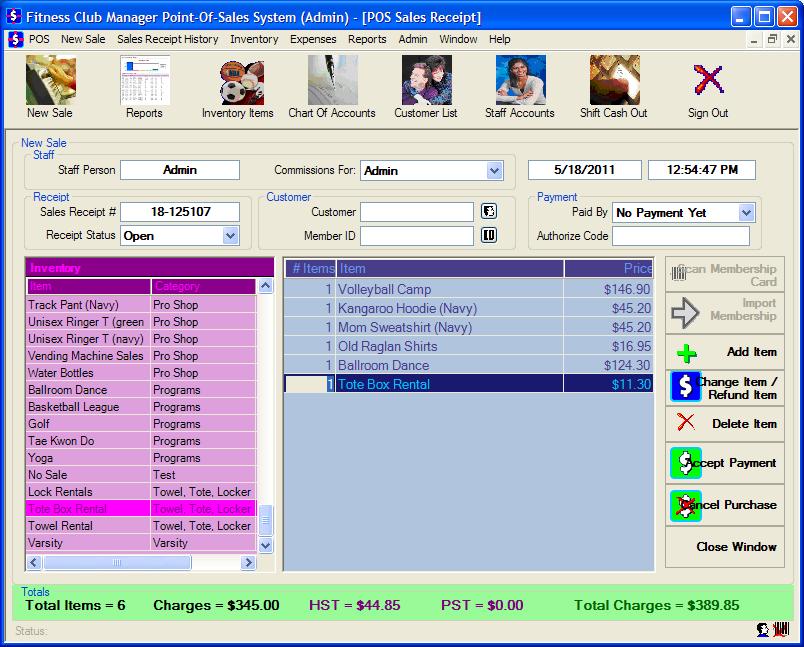This screenshot has width=804, height=647.
Task: Click the Sign Out X icon
Action: pyautogui.click(x=708, y=82)
